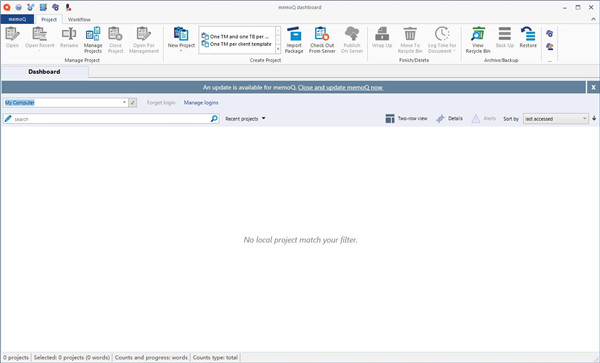Click the Forget login link
Image resolution: width=600 pixels, height=363 pixels.
pyautogui.click(x=161, y=103)
